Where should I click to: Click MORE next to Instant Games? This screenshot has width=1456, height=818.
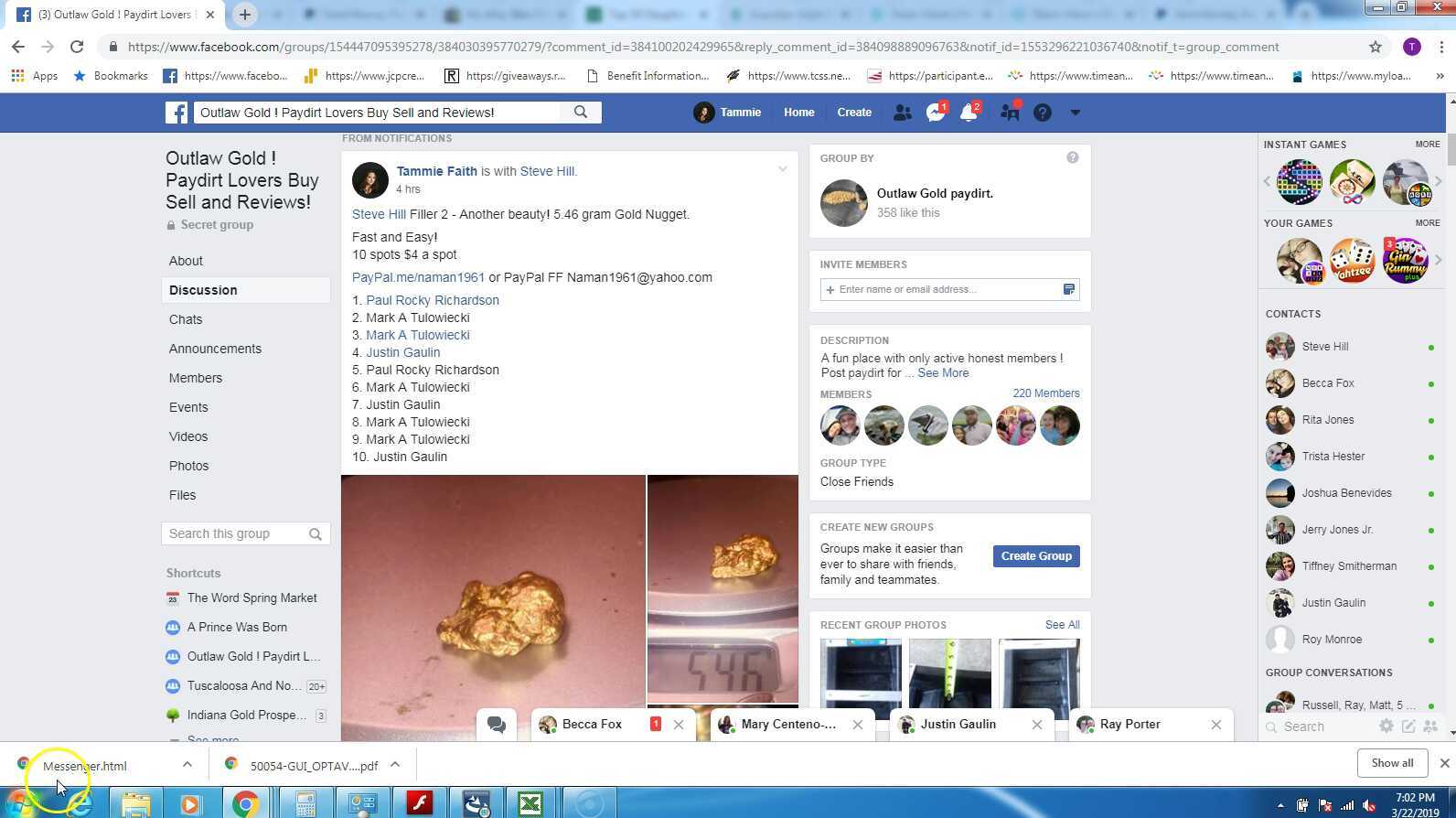click(x=1427, y=145)
